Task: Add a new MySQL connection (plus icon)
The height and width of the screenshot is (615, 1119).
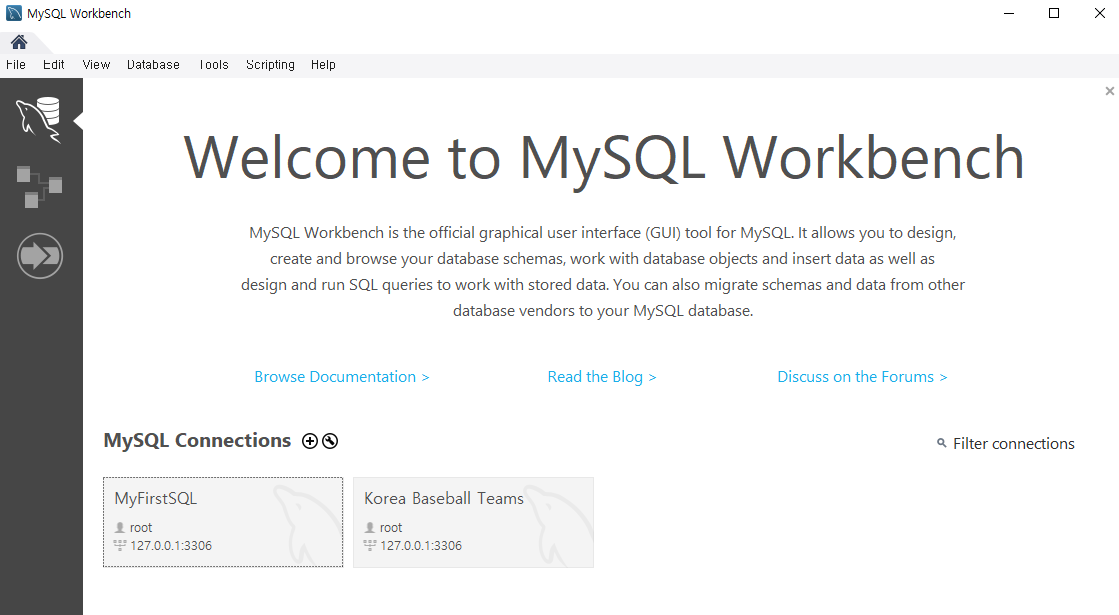Action: click(310, 441)
